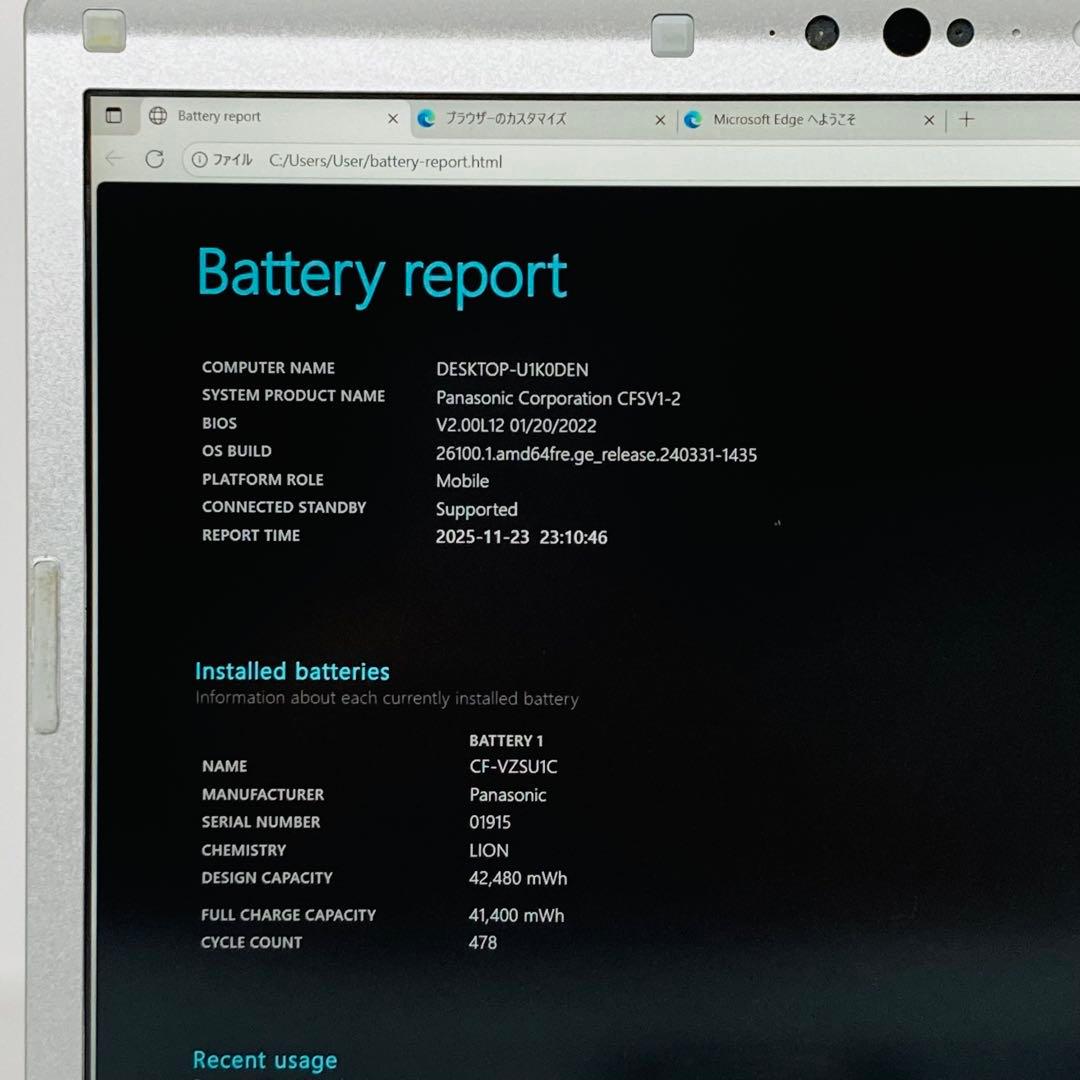1080x1080 pixels.
Task: Close the ブラウザーのカスタマイズ tab
Action: [x=659, y=118]
